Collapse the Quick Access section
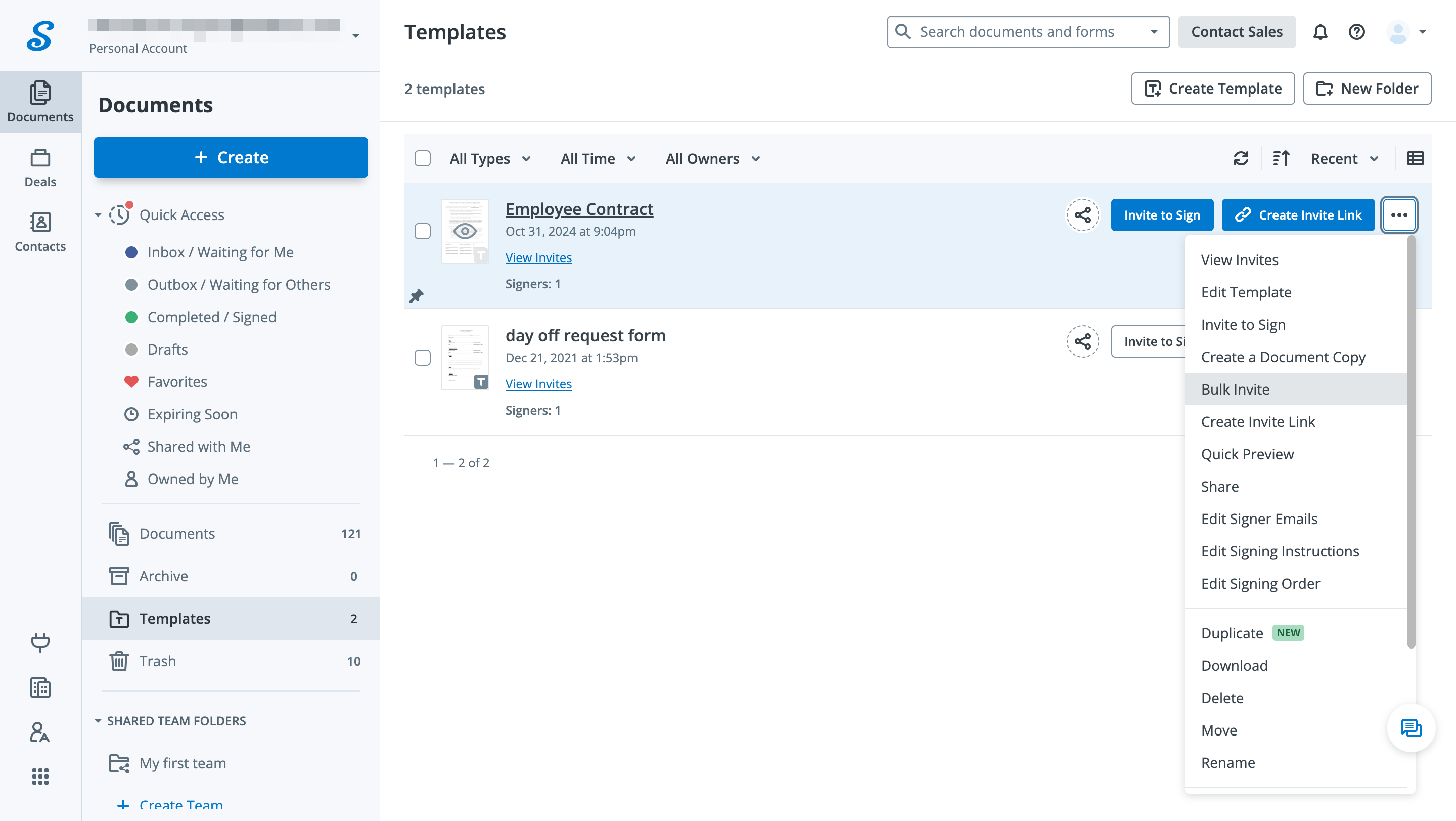 click(x=98, y=215)
